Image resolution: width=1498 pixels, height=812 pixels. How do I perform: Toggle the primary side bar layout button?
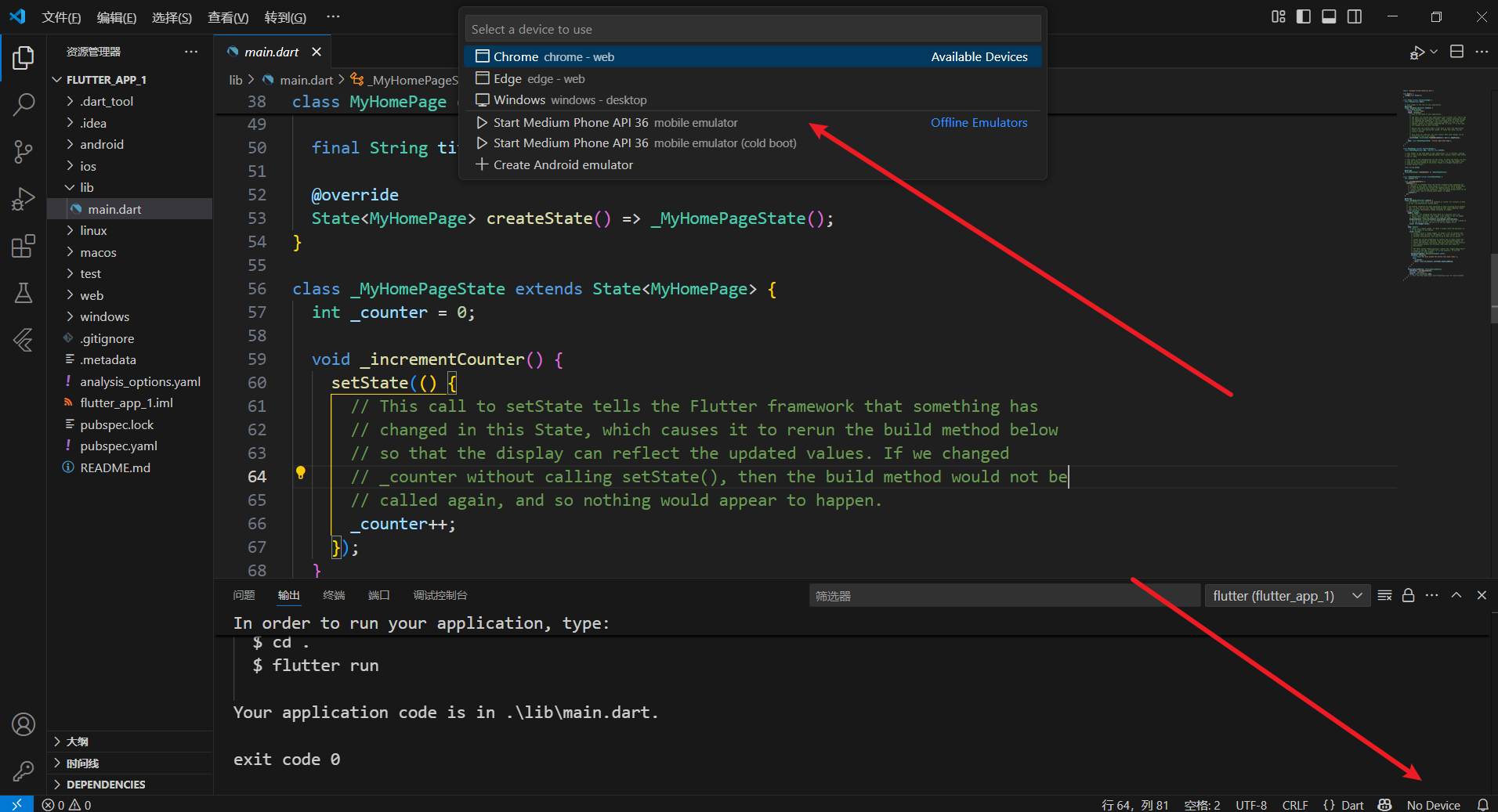[1304, 16]
